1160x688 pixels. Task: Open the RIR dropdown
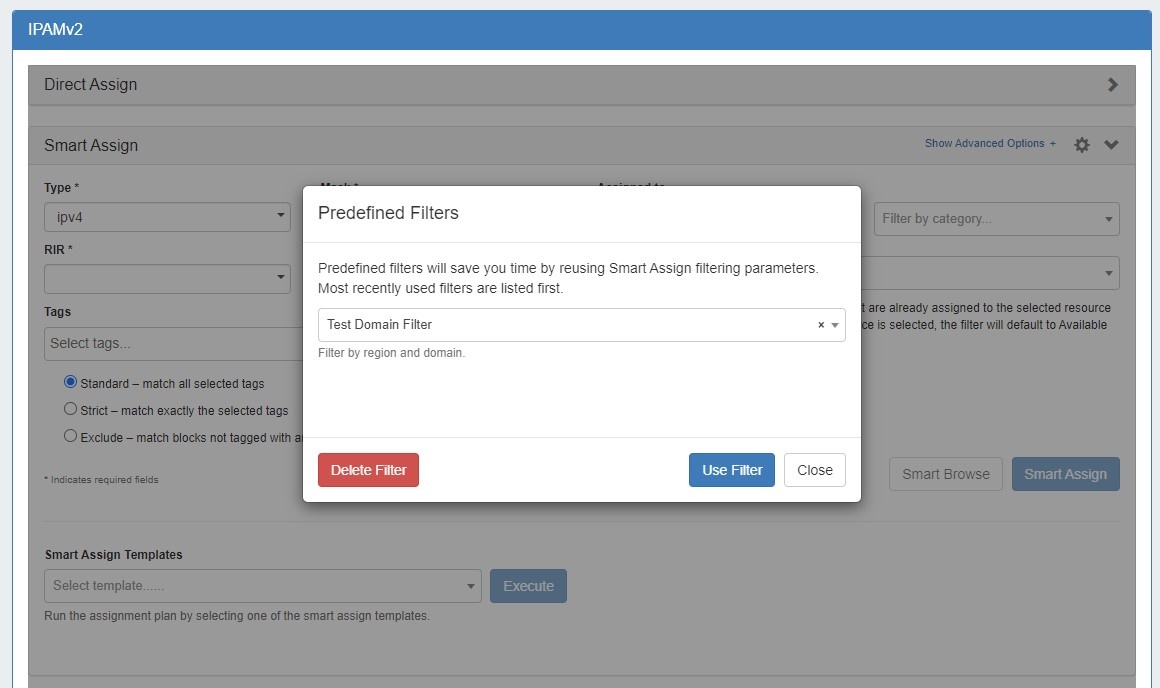coord(167,278)
